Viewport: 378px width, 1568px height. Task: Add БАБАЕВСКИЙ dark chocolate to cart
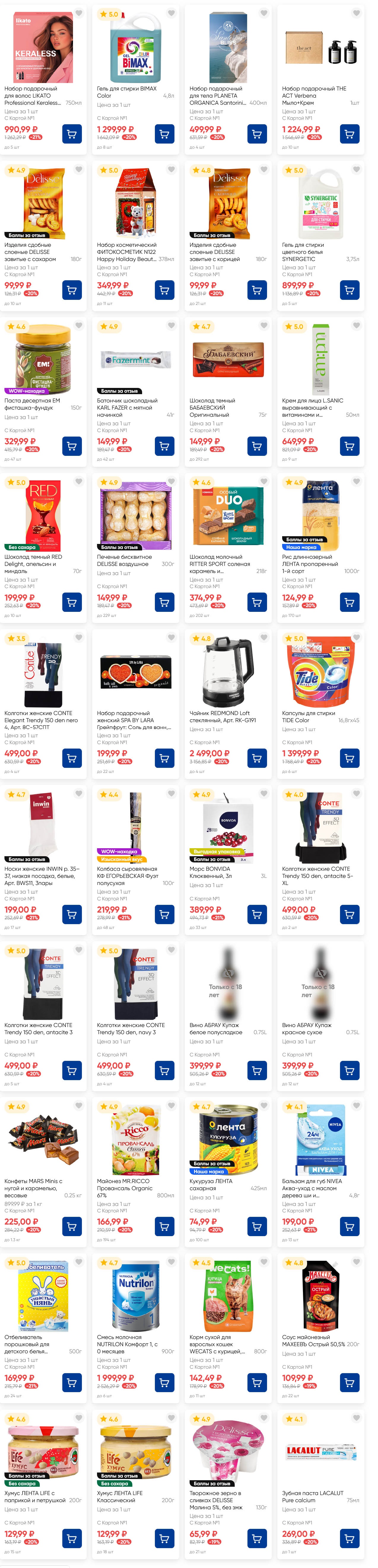pos(257,446)
